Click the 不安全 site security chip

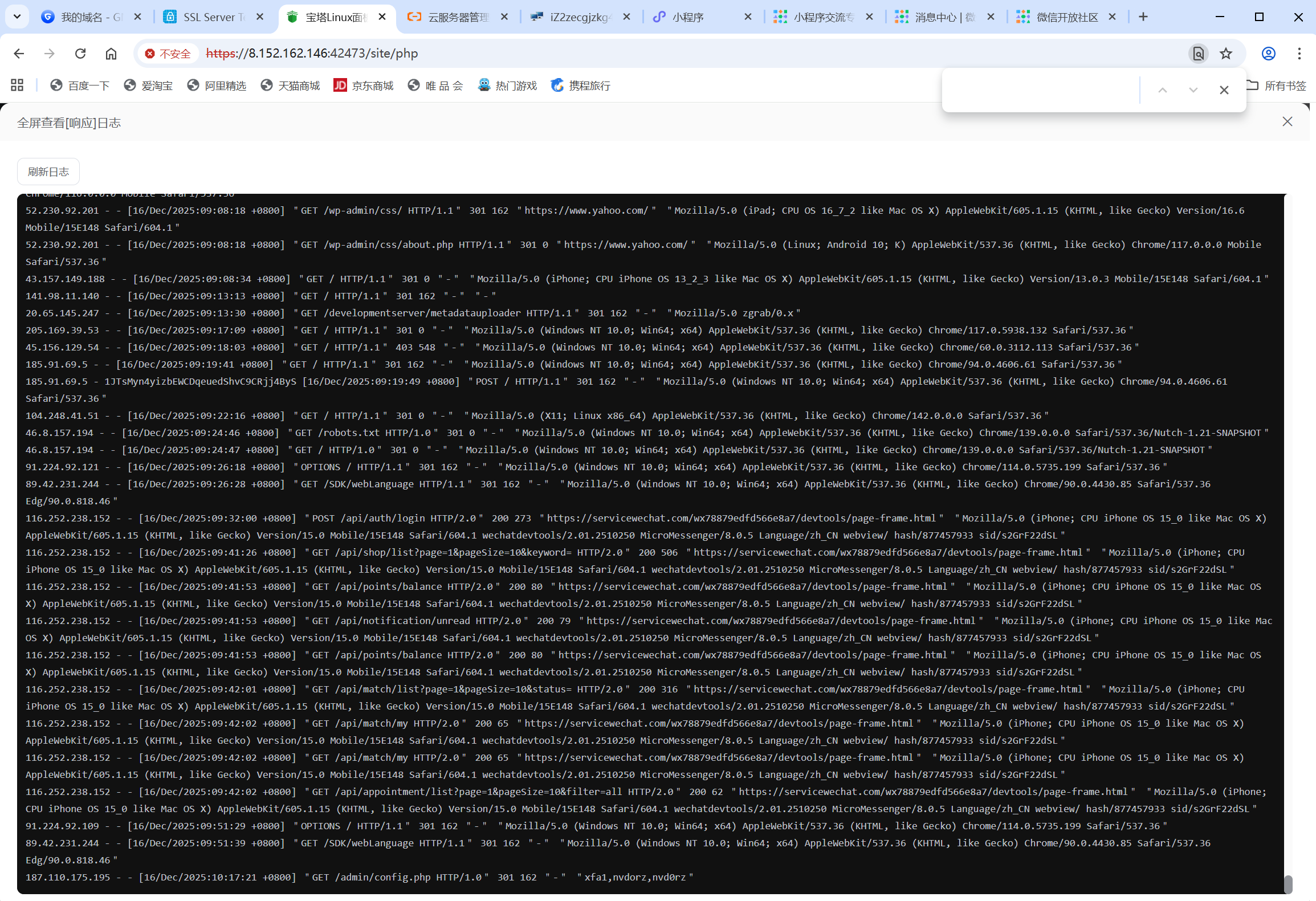[168, 54]
